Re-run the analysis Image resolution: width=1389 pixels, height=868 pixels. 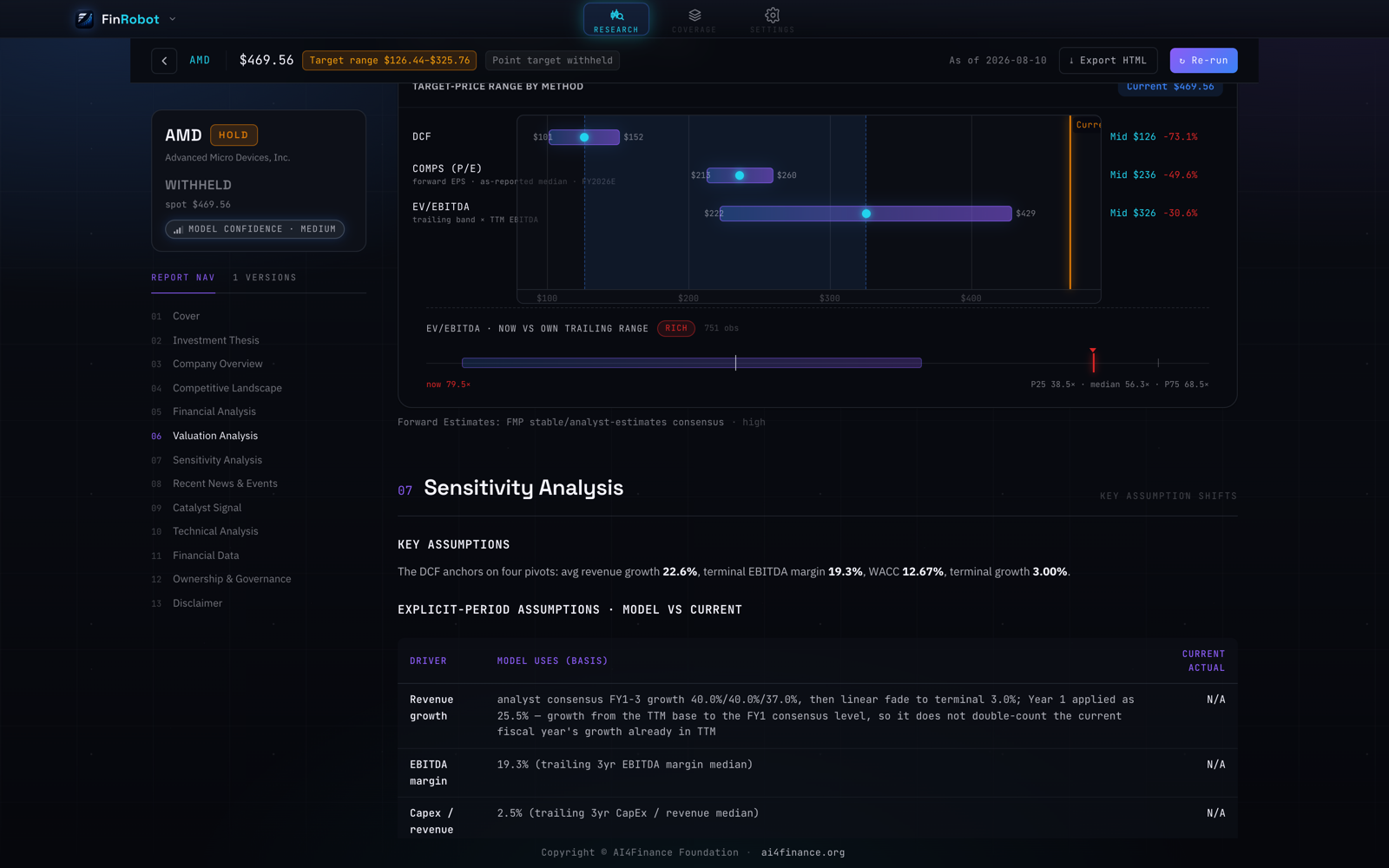[x=1203, y=61]
